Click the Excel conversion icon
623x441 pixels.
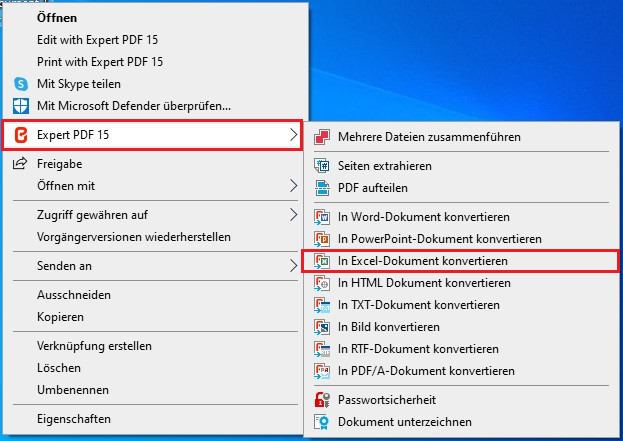coord(322,261)
